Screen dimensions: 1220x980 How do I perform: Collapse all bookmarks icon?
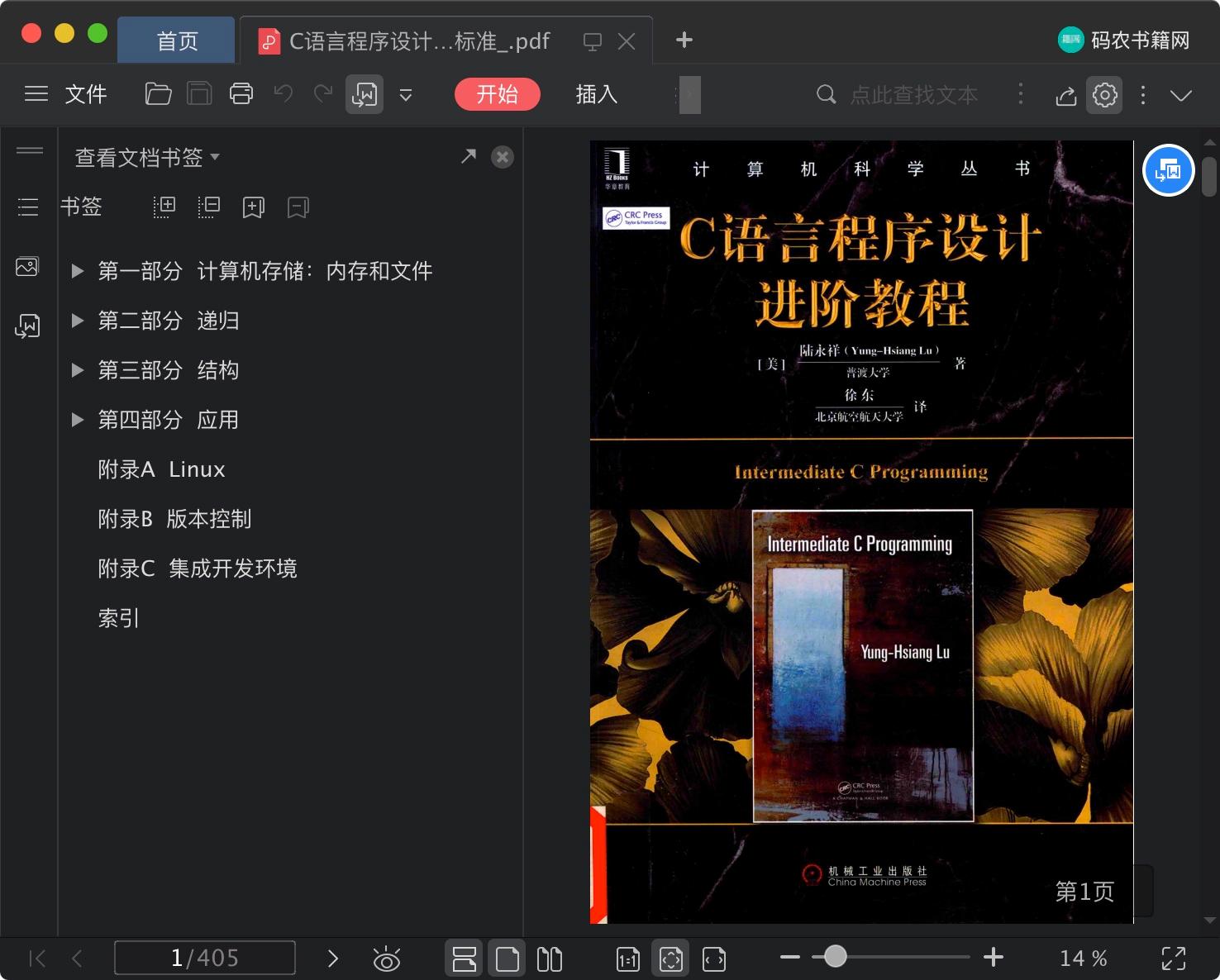tap(209, 207)
